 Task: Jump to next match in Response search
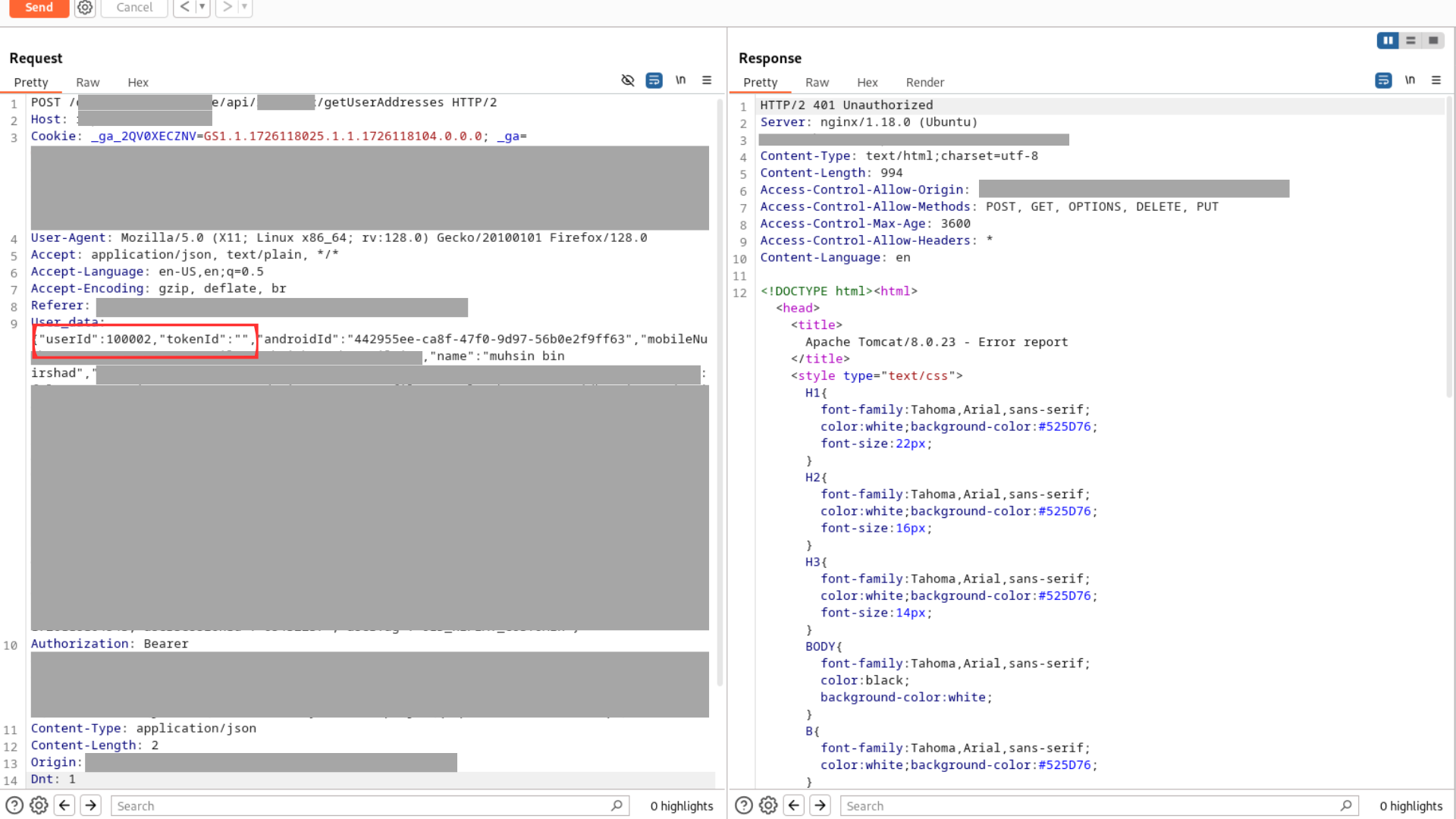821,805
